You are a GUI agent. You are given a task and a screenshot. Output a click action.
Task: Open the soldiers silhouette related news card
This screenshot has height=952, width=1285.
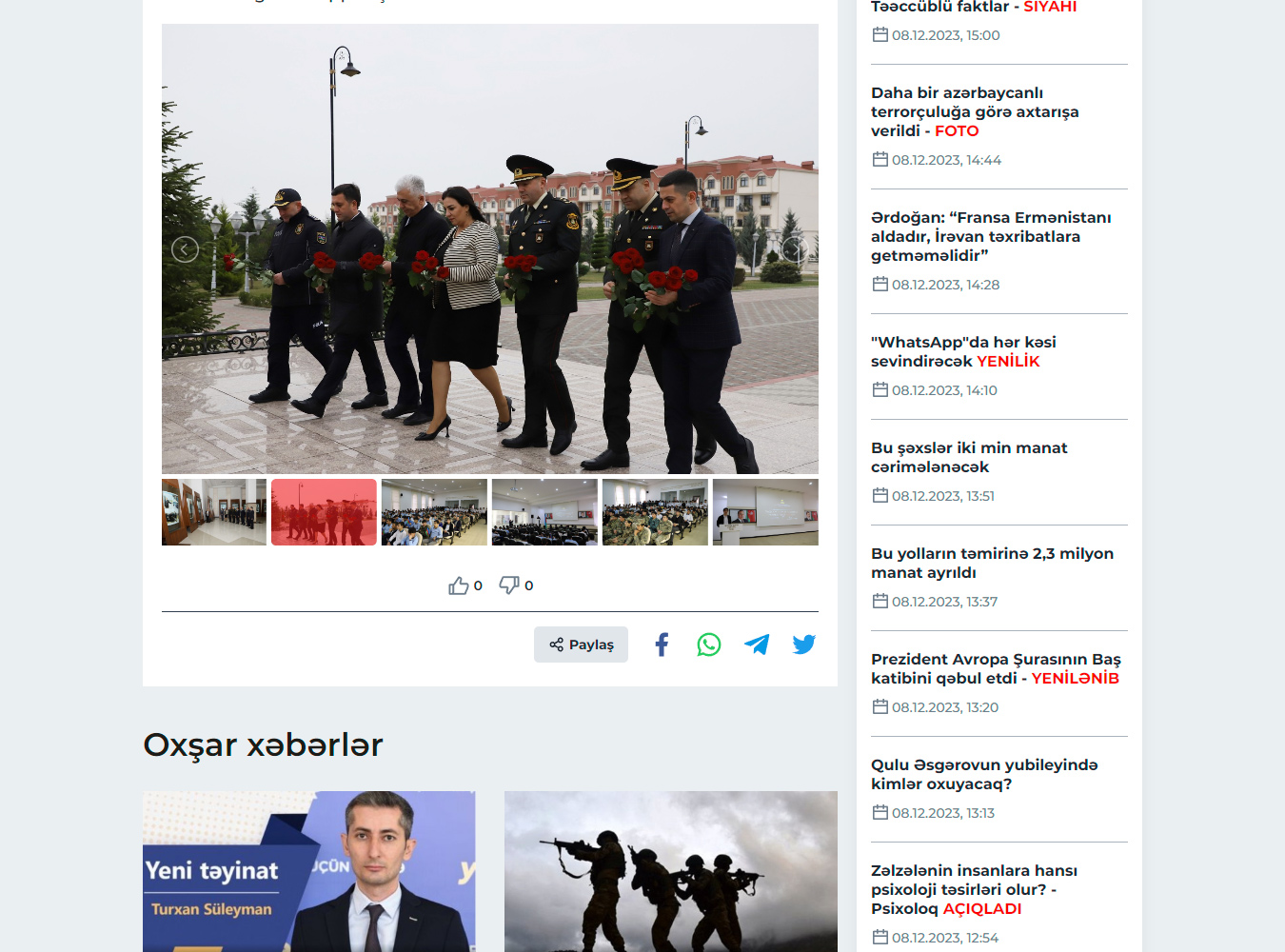click(670, 871)
